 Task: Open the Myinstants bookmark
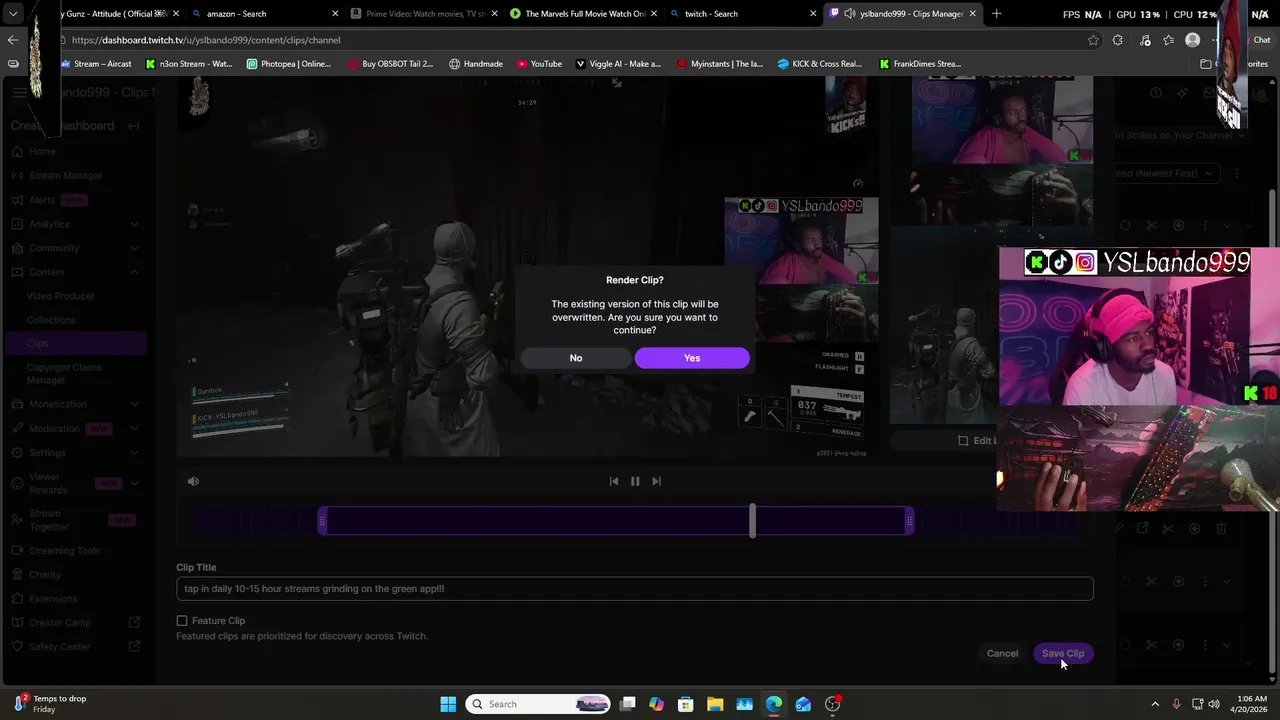[720, 64]
